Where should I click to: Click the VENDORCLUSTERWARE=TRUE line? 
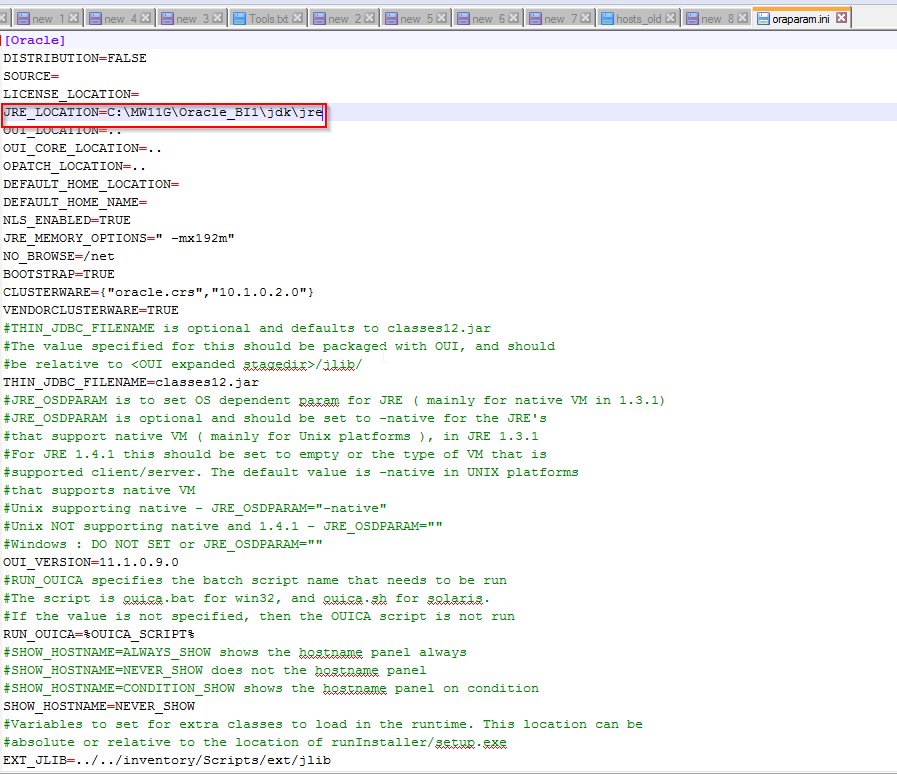point(91,311)
